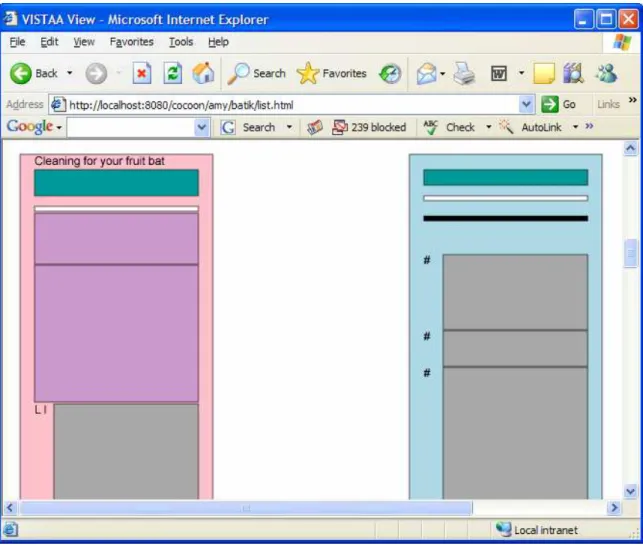643x546 pixels.
Task: Click 'Cleaning for your fruit bat' heading
Action: pyautogui.click(x=99, y=161)
